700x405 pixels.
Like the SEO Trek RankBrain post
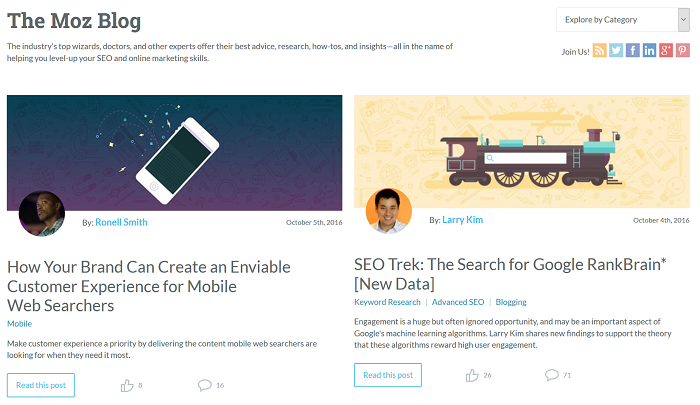(472, 375)
